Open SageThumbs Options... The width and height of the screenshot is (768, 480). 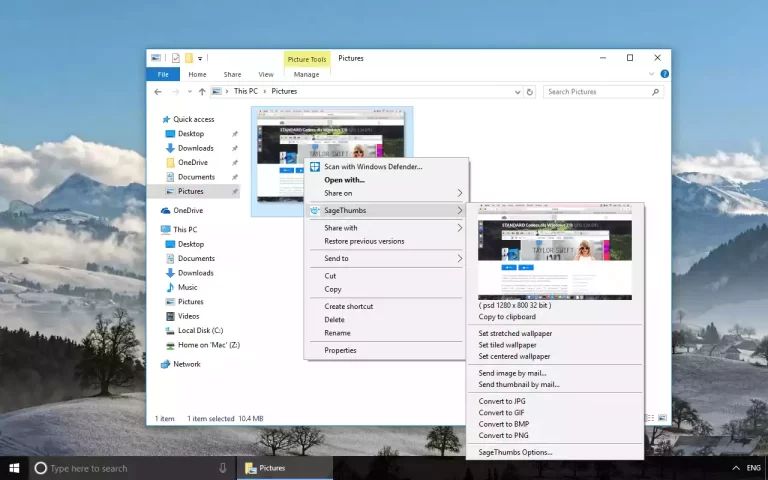tap(515, 452)
